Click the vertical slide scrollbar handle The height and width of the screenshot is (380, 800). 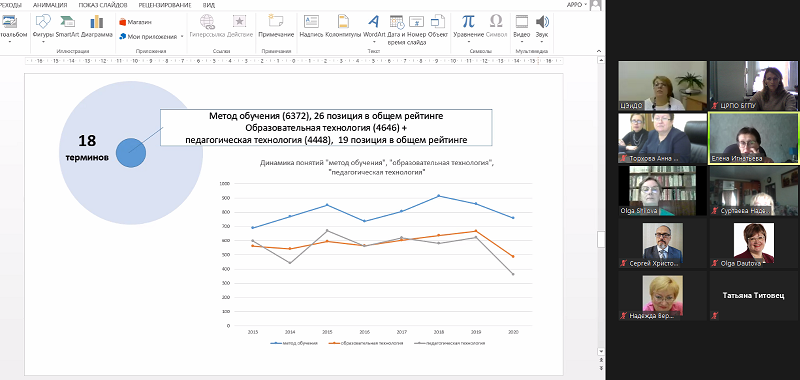(601, 239)
